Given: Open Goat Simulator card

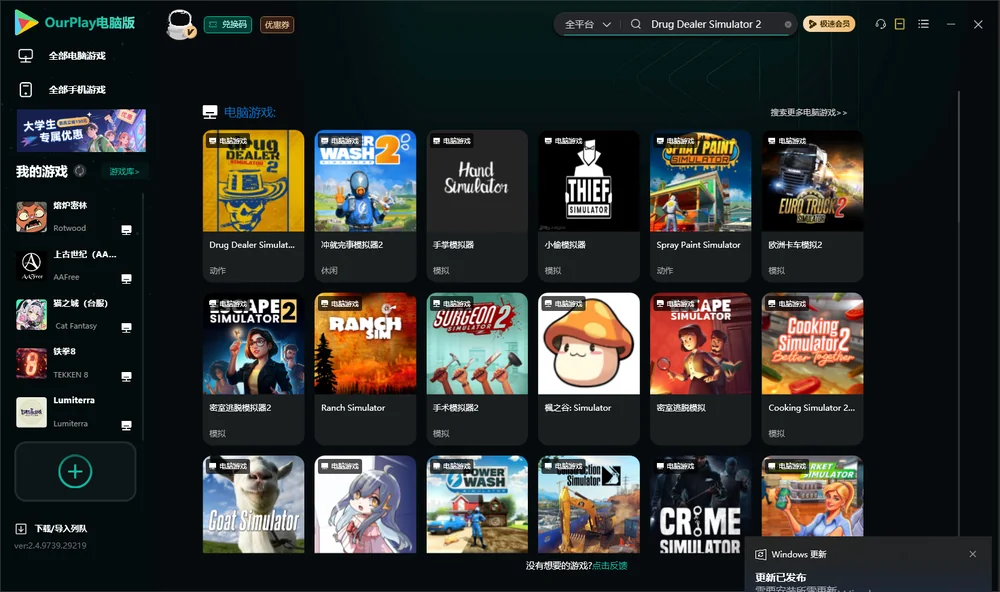Looking at the screenshot, I should (x=253, y=504).
